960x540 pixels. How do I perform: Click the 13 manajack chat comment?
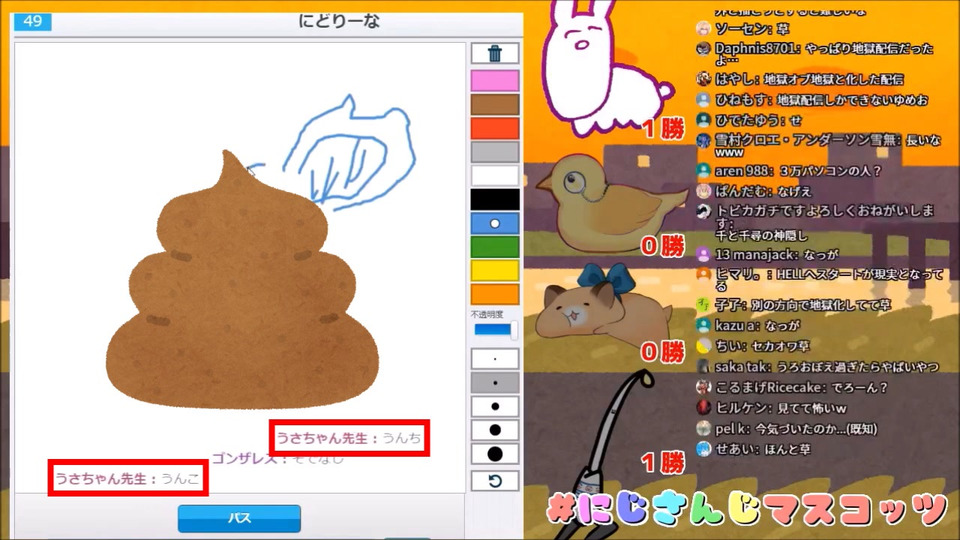pyautogui.click(x=768, y=254)
